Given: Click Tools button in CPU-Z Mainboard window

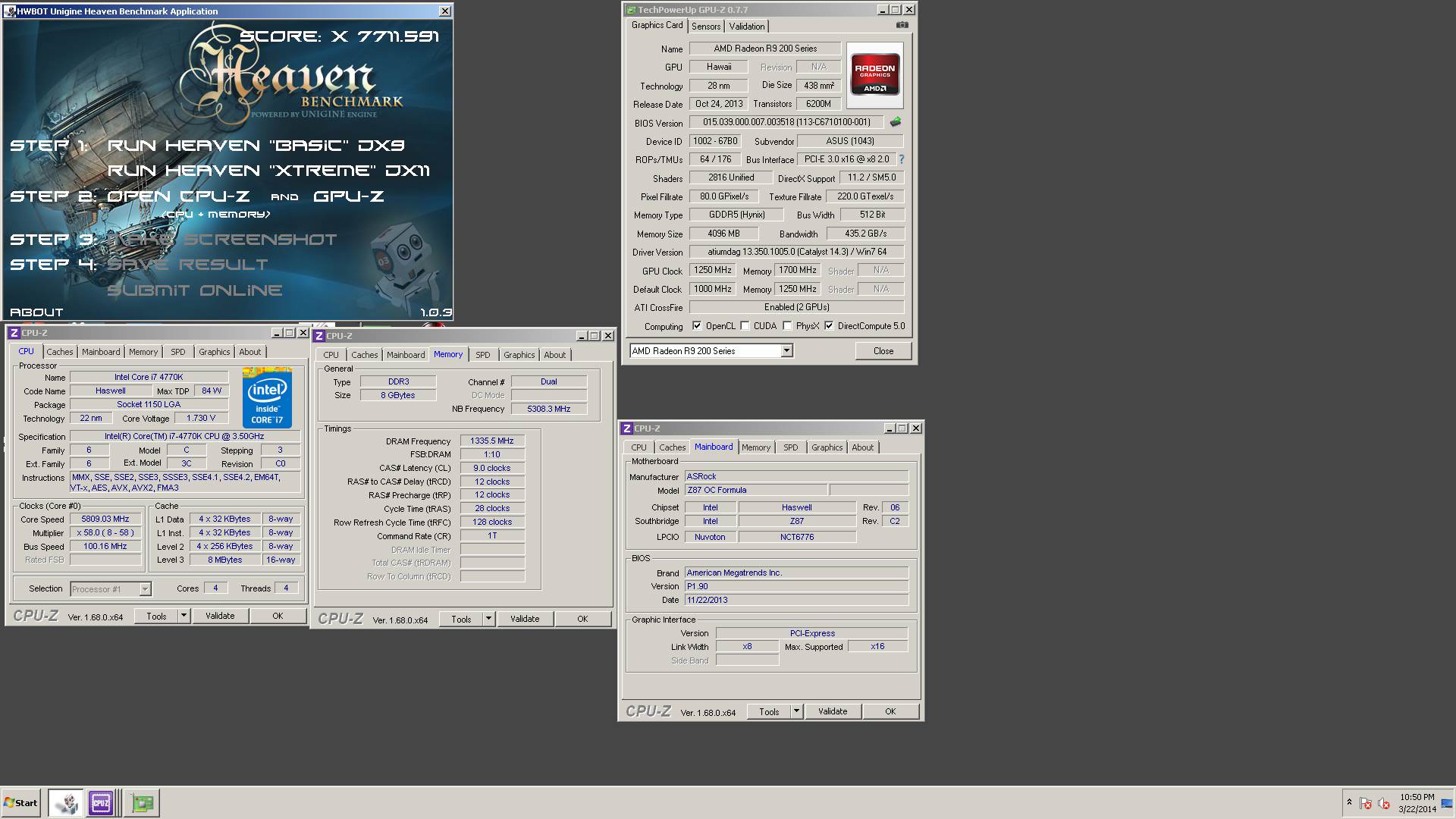Looking at the screenshot, I should [769, 711].
